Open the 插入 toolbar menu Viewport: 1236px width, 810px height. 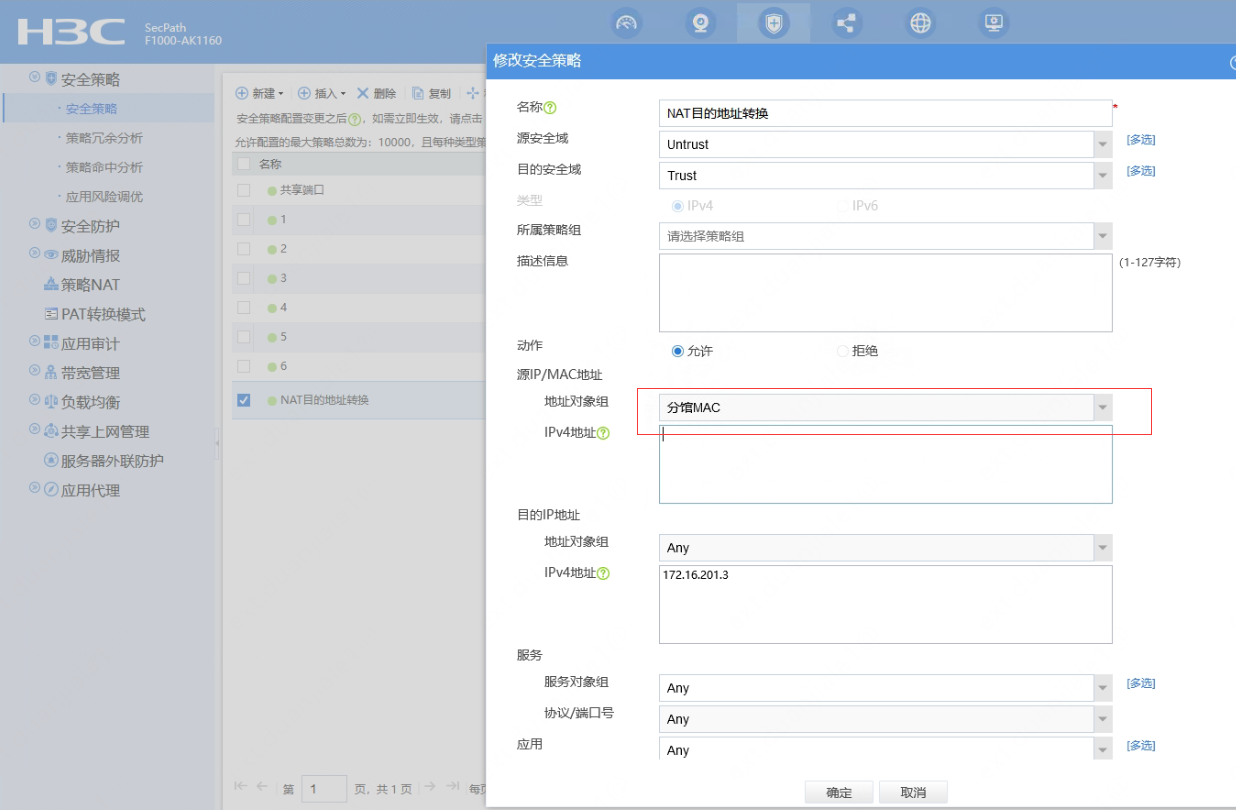322,93
